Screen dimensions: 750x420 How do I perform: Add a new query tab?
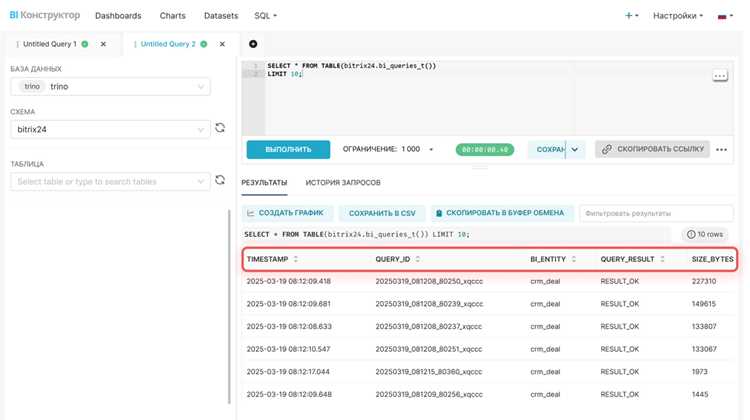click(253, 44)
